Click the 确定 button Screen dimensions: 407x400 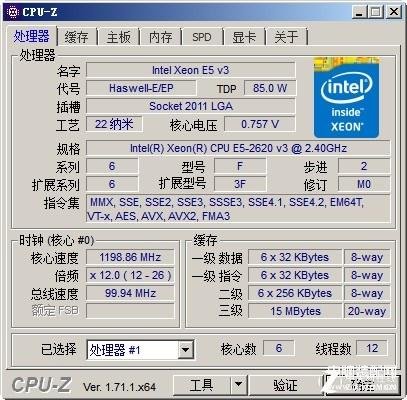[x=363, y=385]
